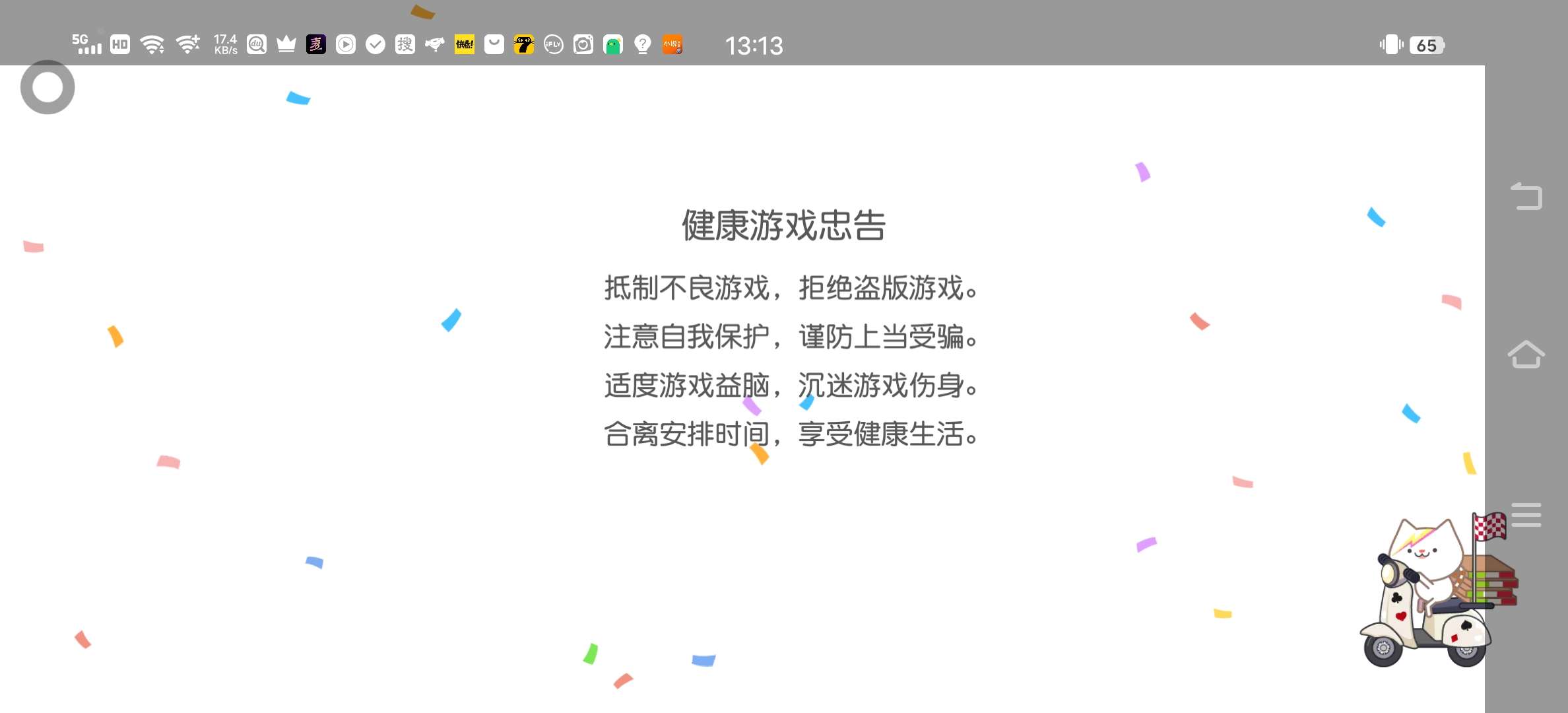The width and height of the screenshot is (1568, 713).
Task: Tap the battery level 65 indicator
Action: [1427, 45]
